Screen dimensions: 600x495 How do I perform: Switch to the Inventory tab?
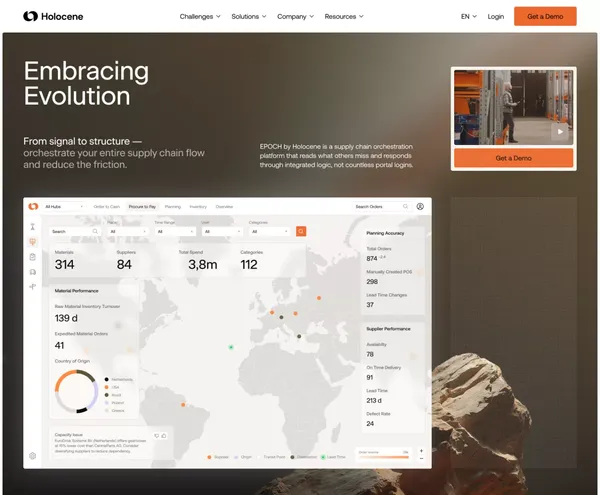198,207
